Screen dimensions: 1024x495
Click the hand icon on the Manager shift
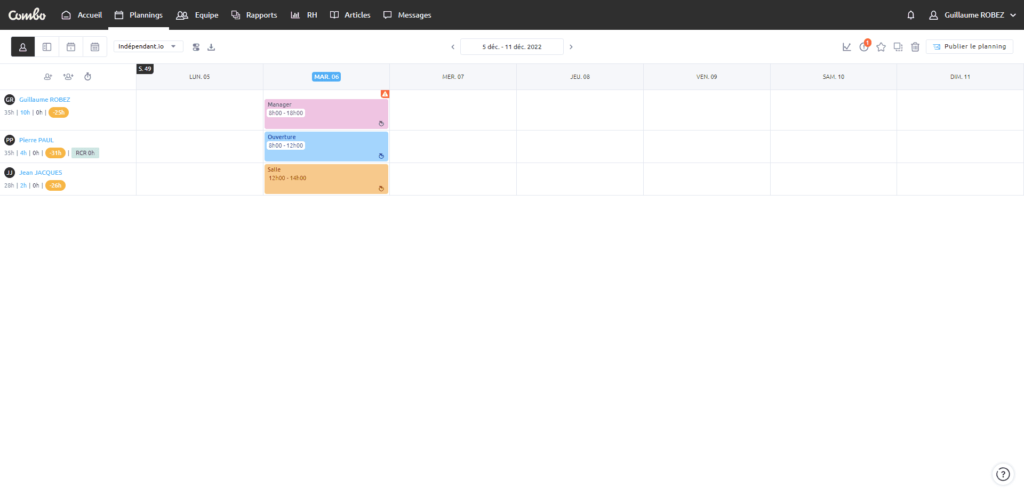[381, 123]
